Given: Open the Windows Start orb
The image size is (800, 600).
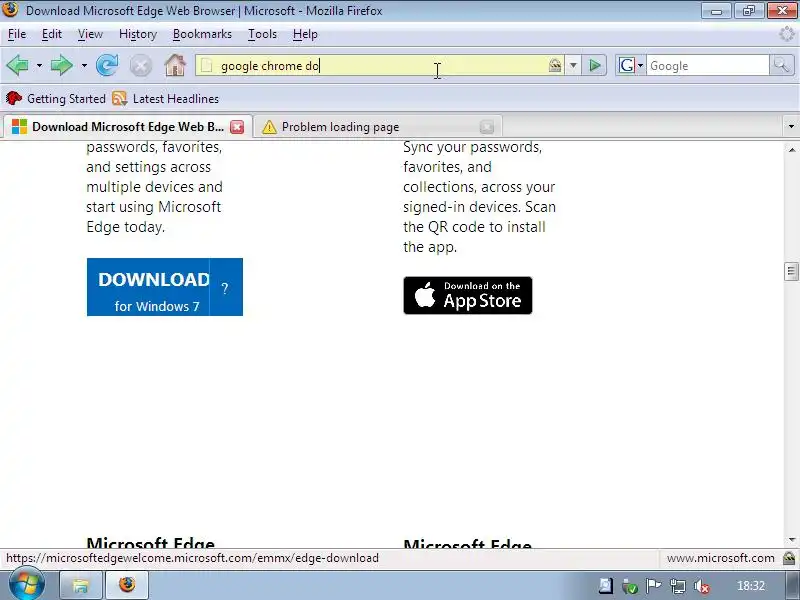Looking at the screenshot, I should (27, 583).
